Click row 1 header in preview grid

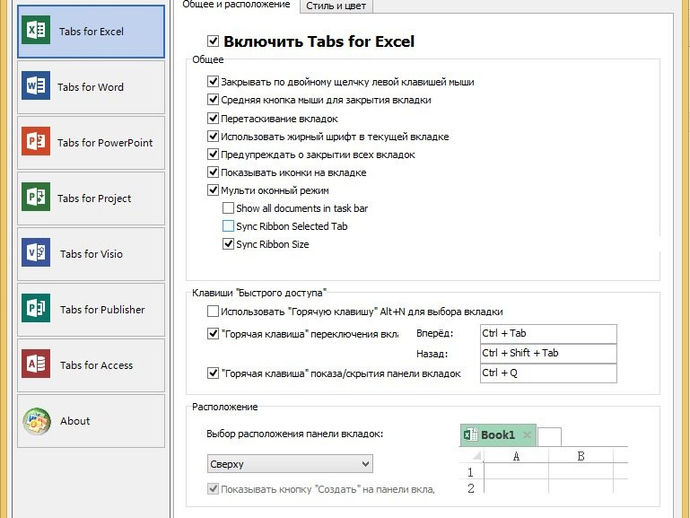click(470, 472)
